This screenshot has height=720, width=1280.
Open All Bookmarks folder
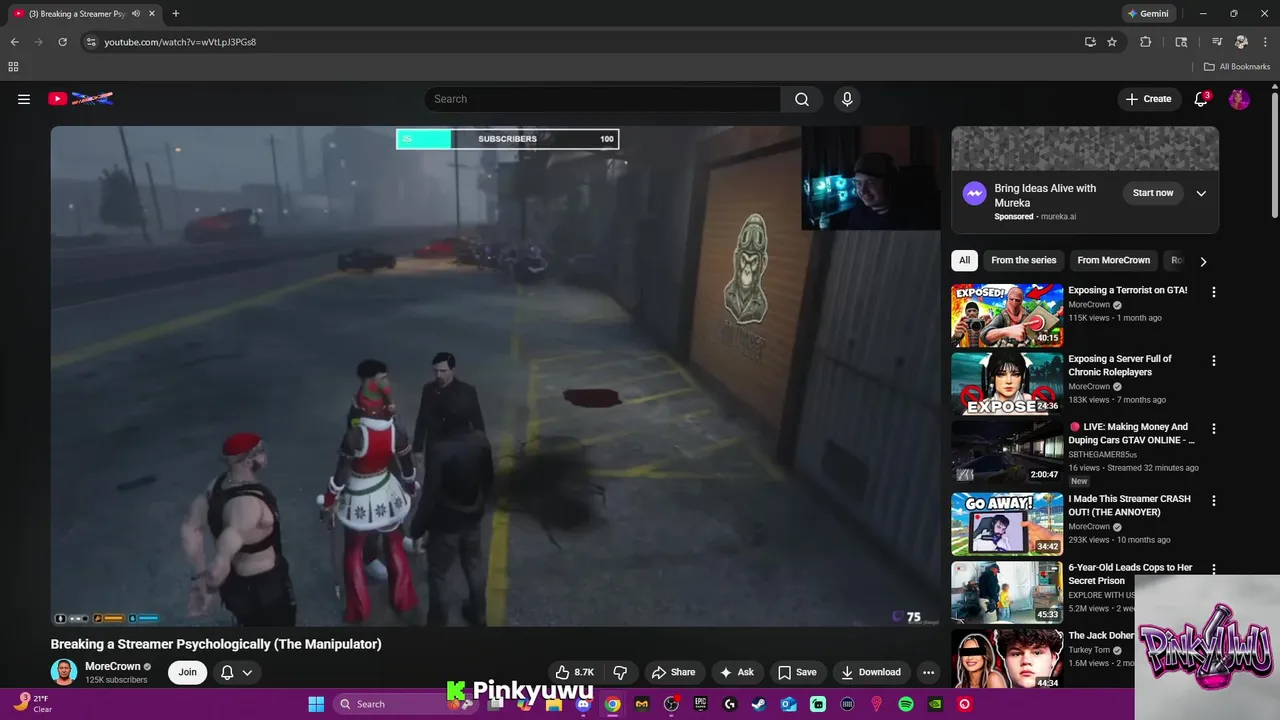click(1236, 67)
